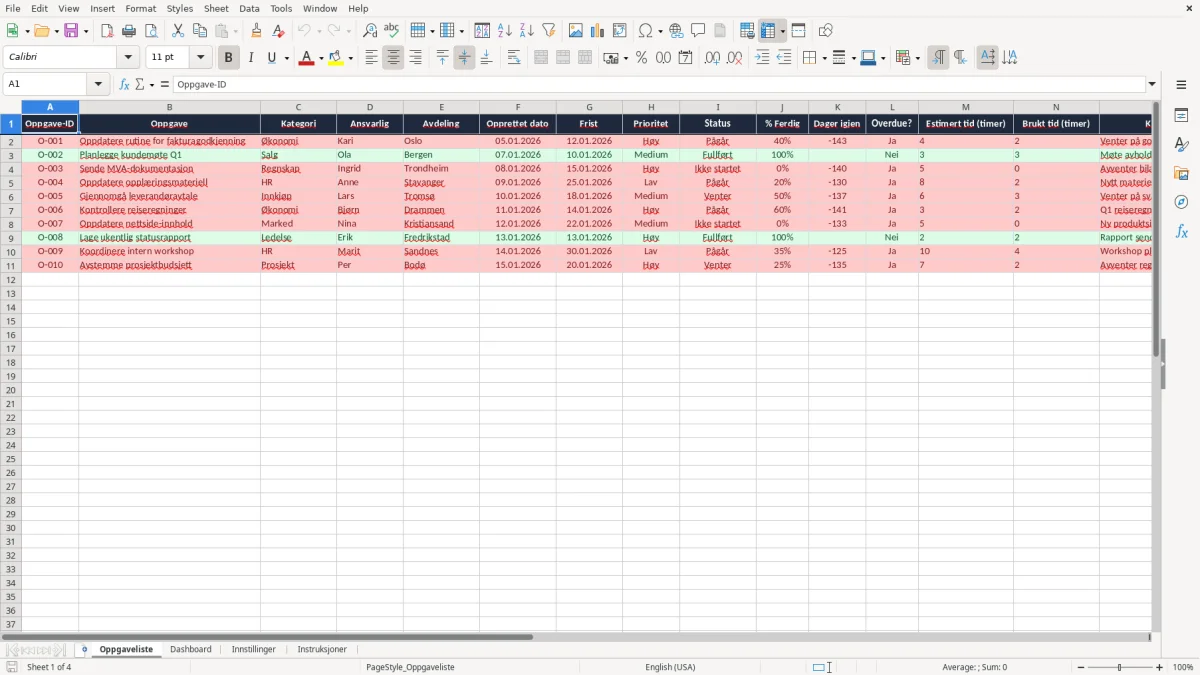Open the Open-document dropdown arrow

pyautogui.click(x=56, y=31)
